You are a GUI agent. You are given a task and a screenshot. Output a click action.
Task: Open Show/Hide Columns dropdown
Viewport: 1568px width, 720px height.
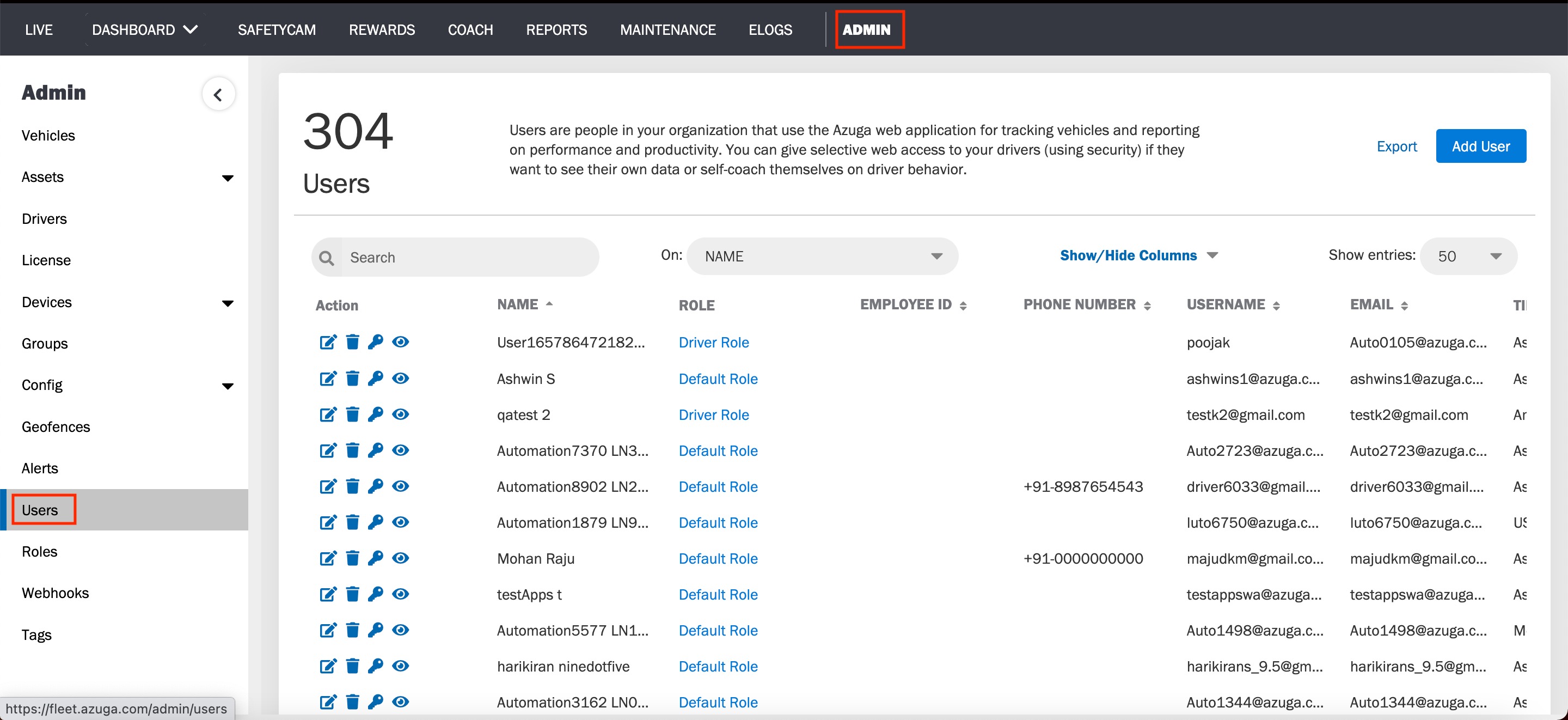click(x=1139, y=255)
